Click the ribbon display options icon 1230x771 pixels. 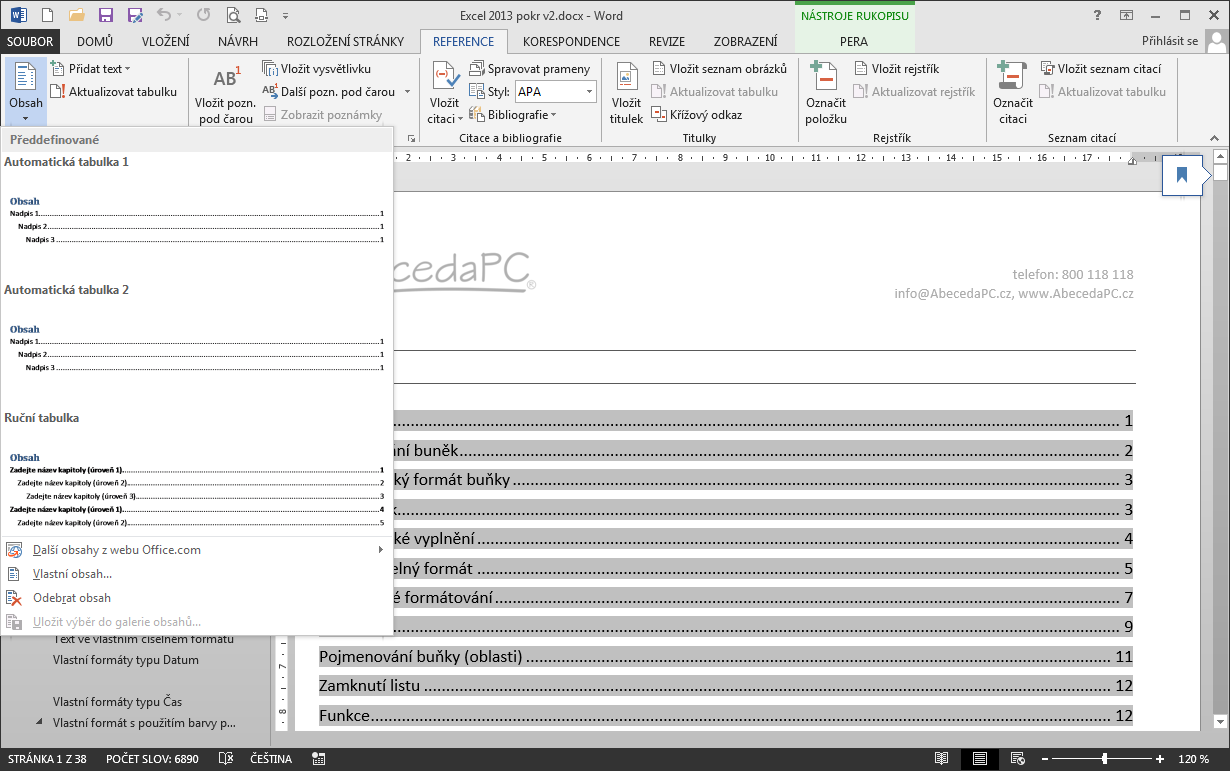point(1126,15)
